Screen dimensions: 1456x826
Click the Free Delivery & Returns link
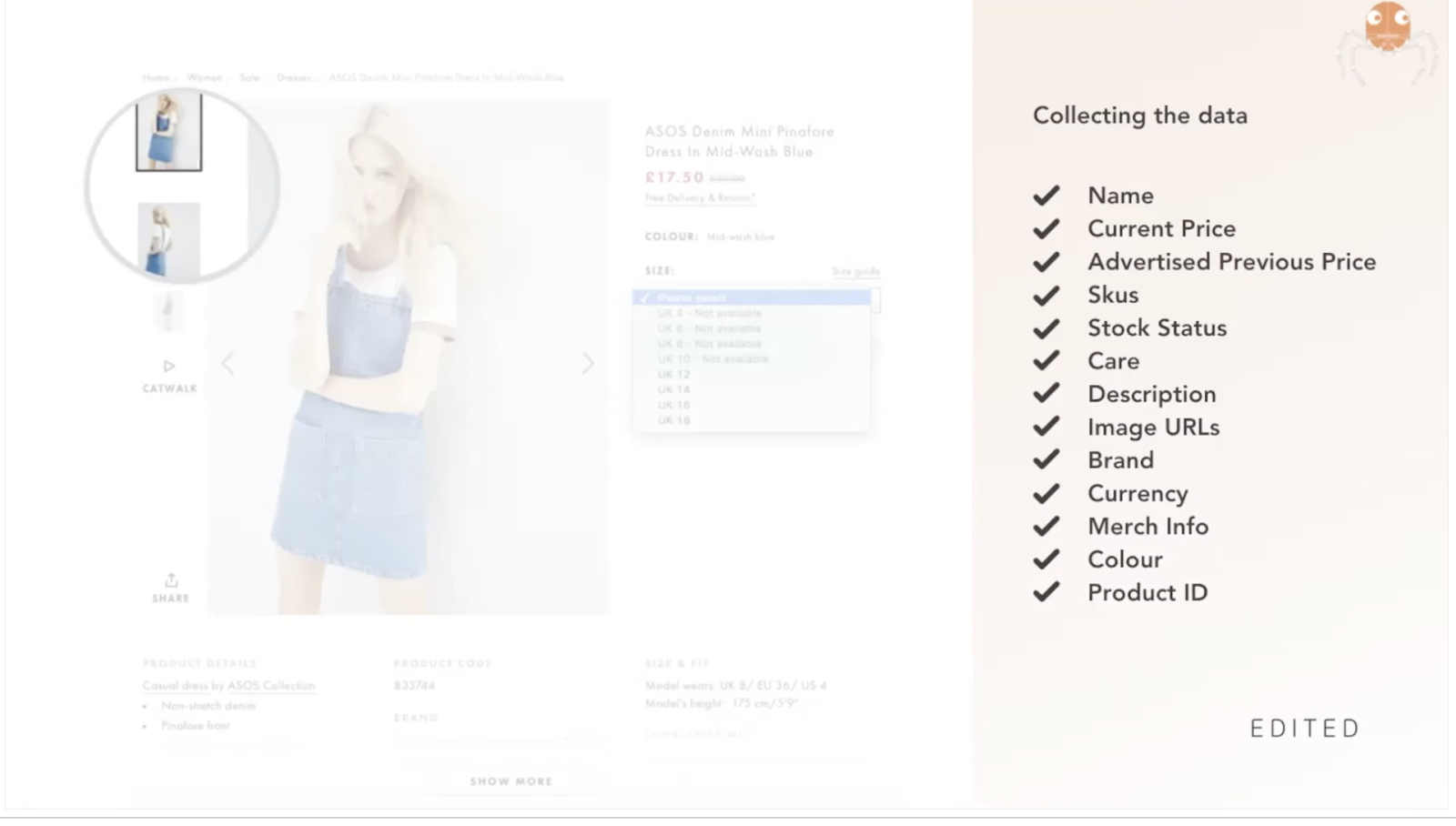click(700, 197)
